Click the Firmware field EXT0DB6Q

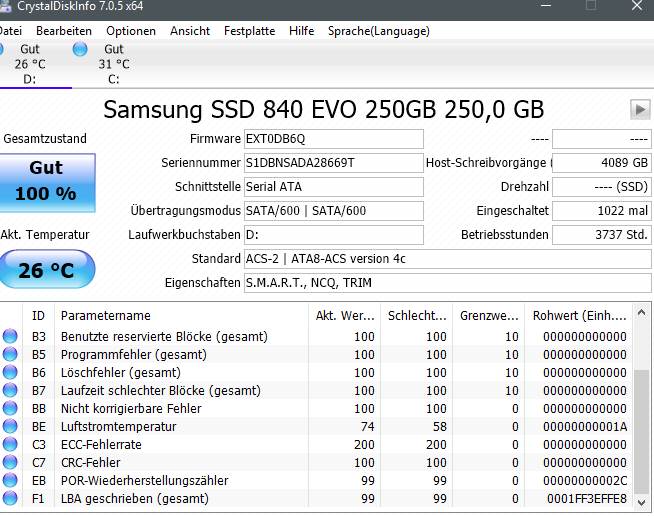point(334,138)
